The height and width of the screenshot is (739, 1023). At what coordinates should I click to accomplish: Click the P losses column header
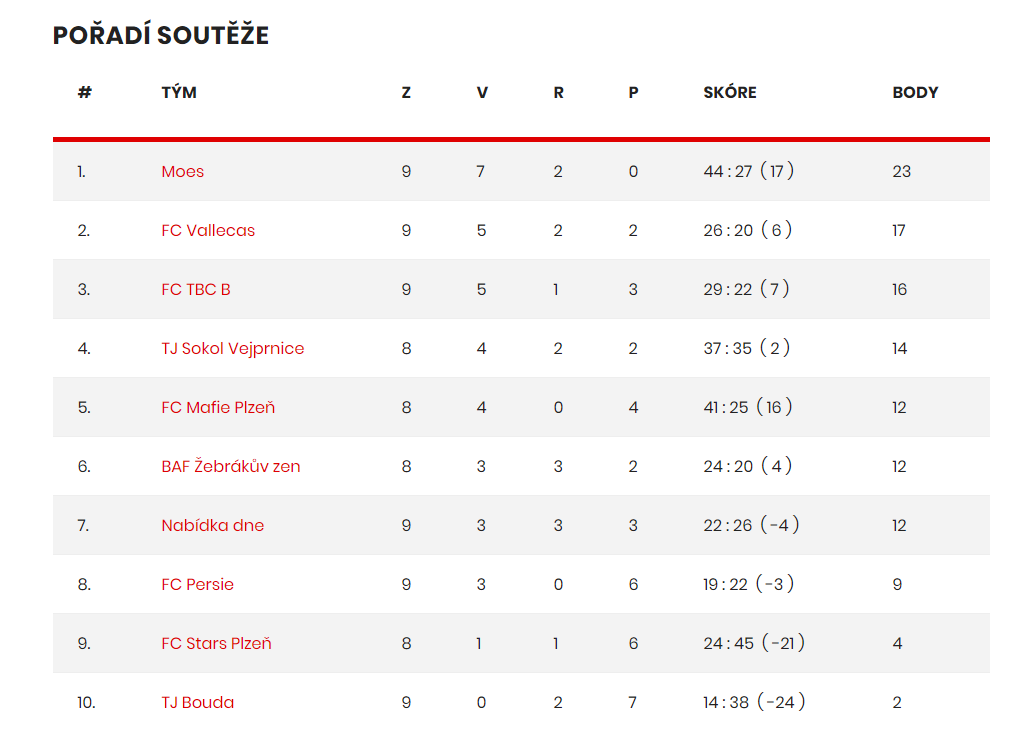point(634,93)
